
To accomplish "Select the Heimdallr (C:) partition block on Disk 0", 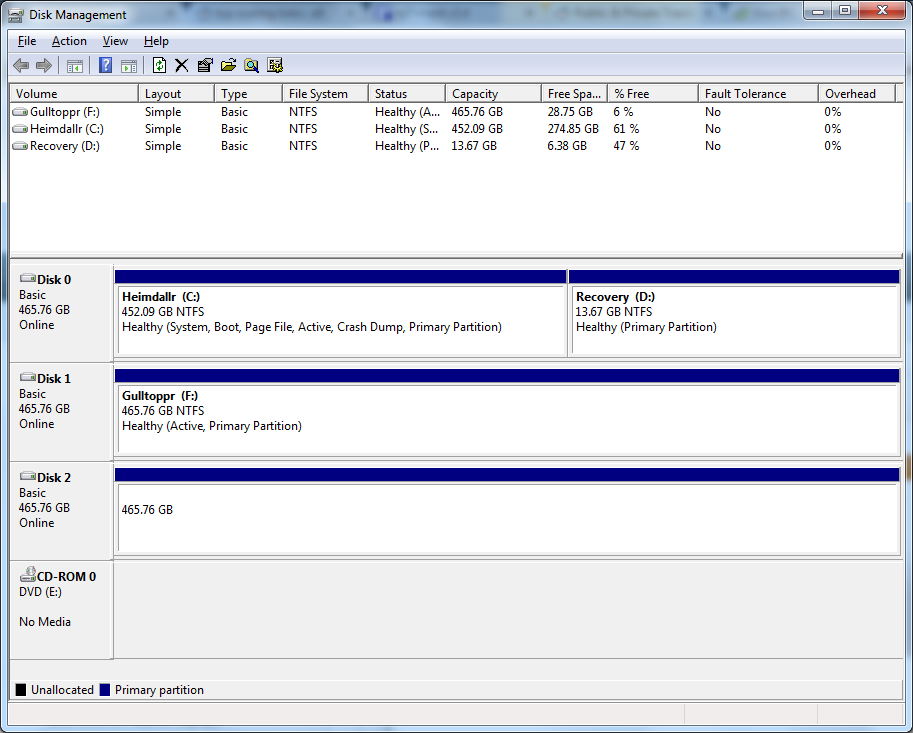I will pyautogui.click(x=341, y=313).
